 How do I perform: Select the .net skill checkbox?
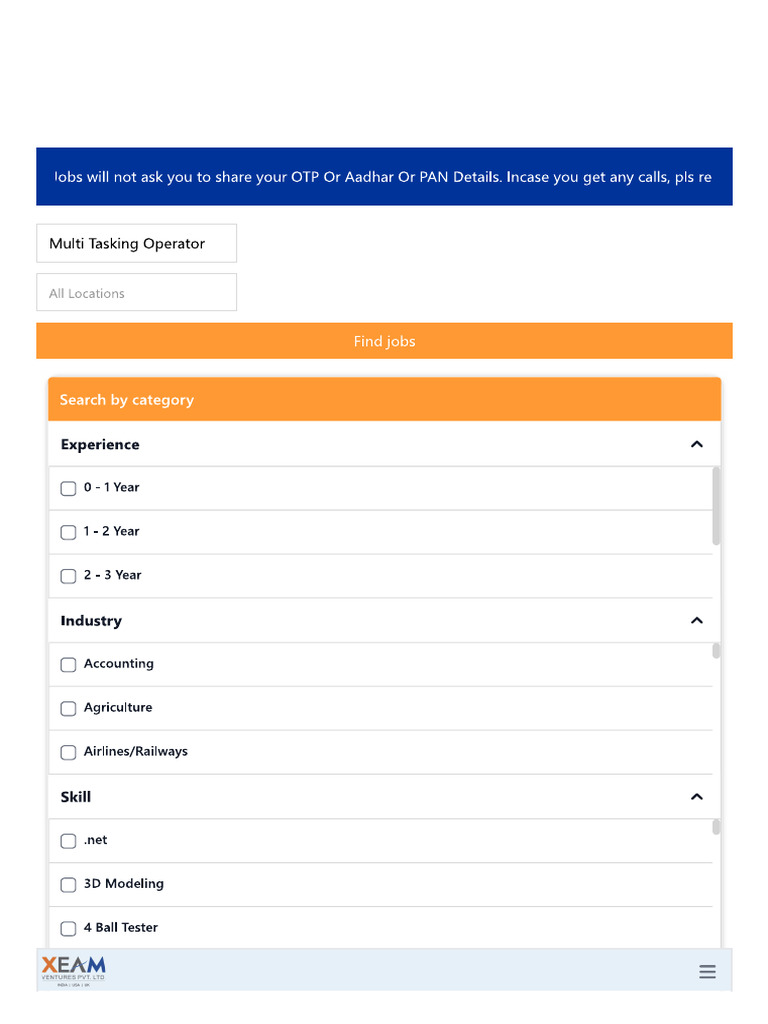pyautogui.click(x=68, y=841)
